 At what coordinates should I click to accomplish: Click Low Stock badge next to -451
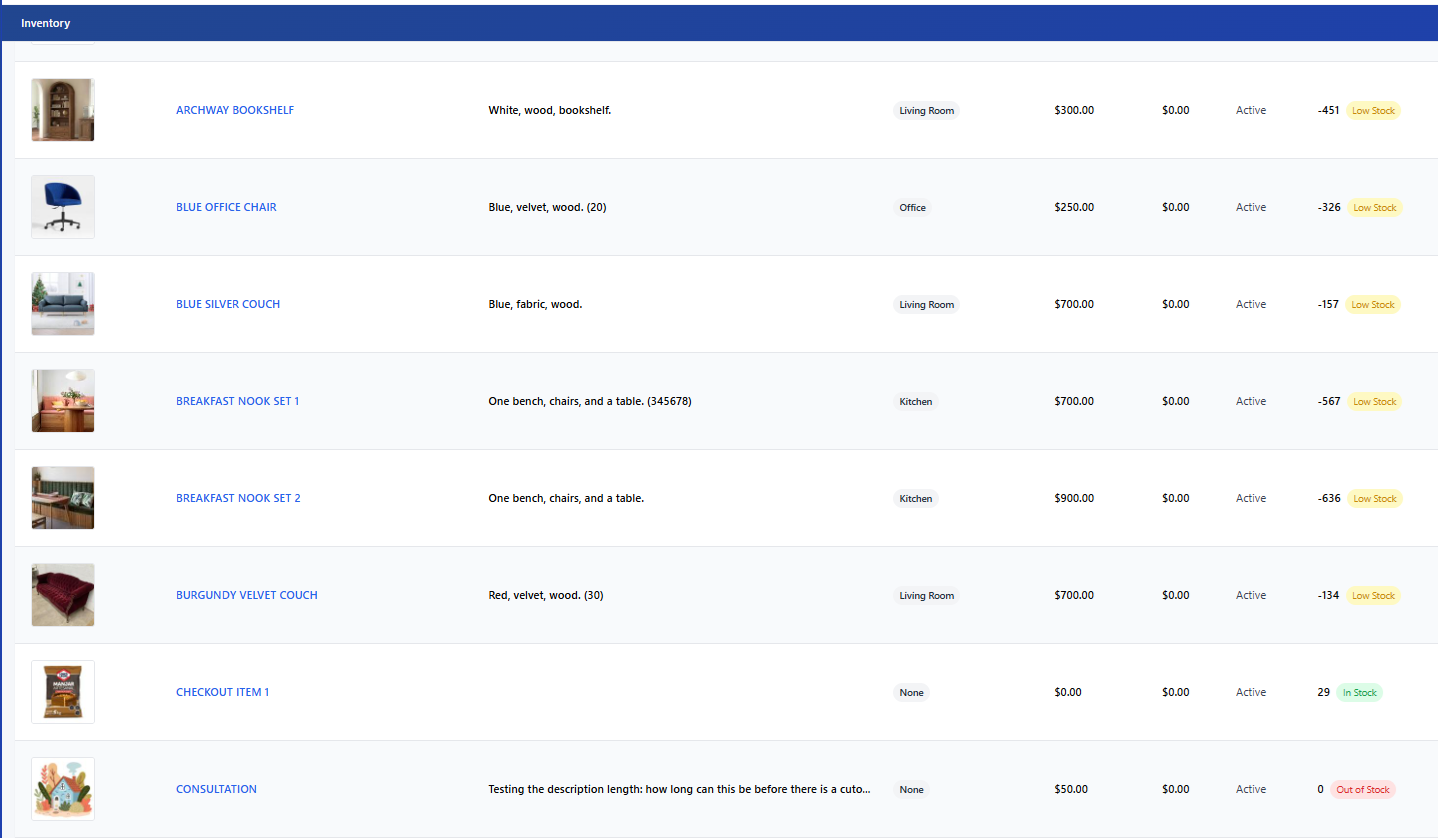click(x=1373, y=111)
